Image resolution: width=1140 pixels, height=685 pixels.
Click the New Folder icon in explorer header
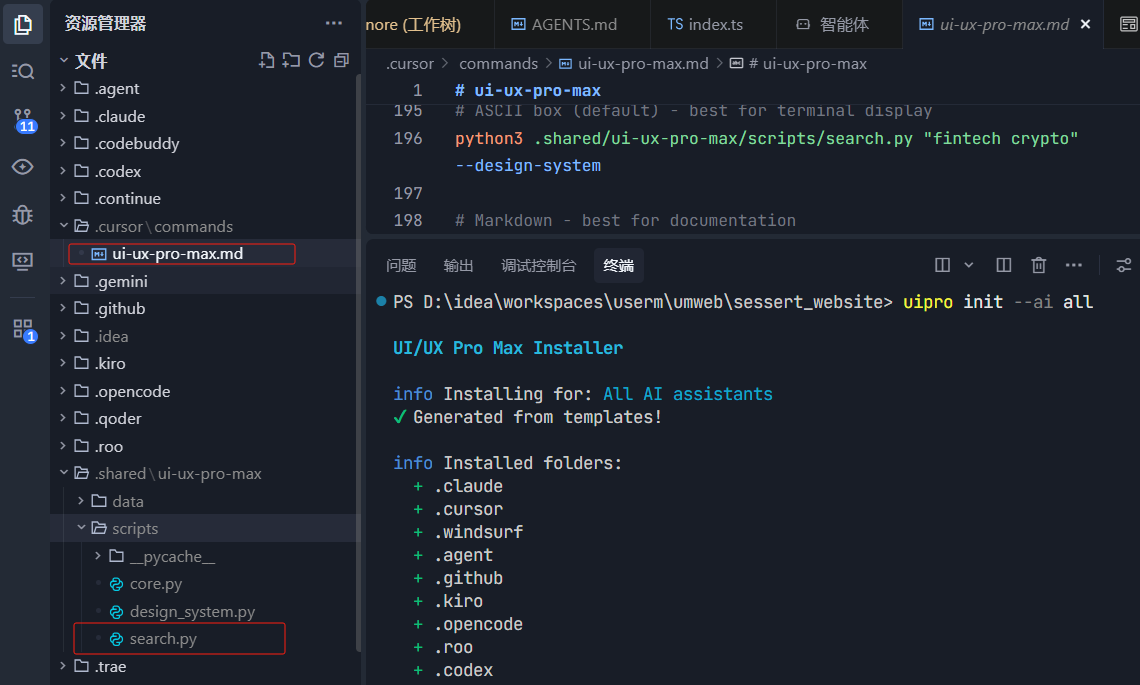pyautogui.click(x=291, y=61)
